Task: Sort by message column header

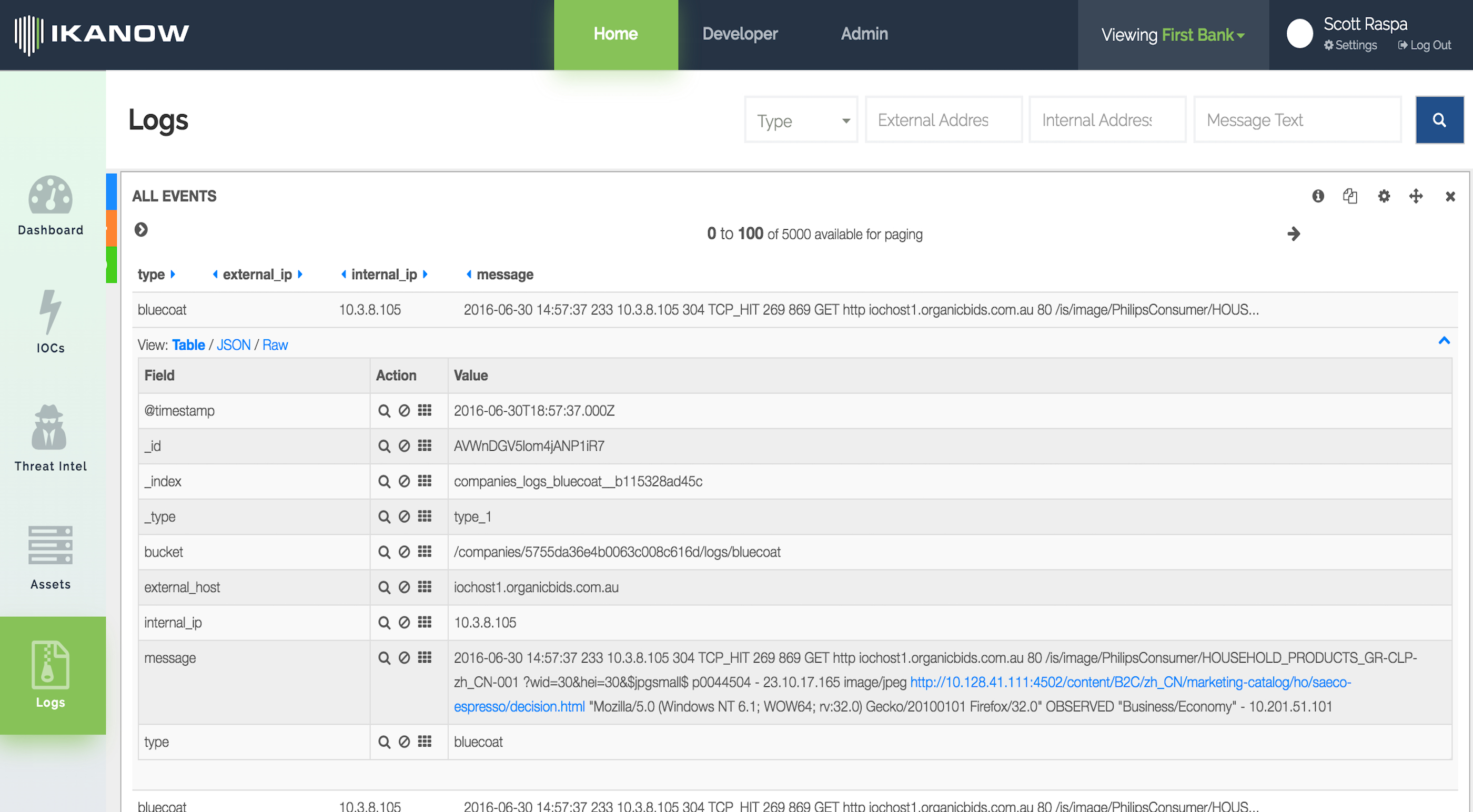Action: [505, 275]
